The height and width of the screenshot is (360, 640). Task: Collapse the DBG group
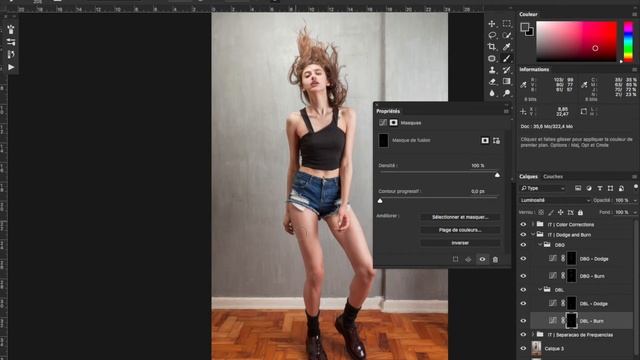[540, 245]
